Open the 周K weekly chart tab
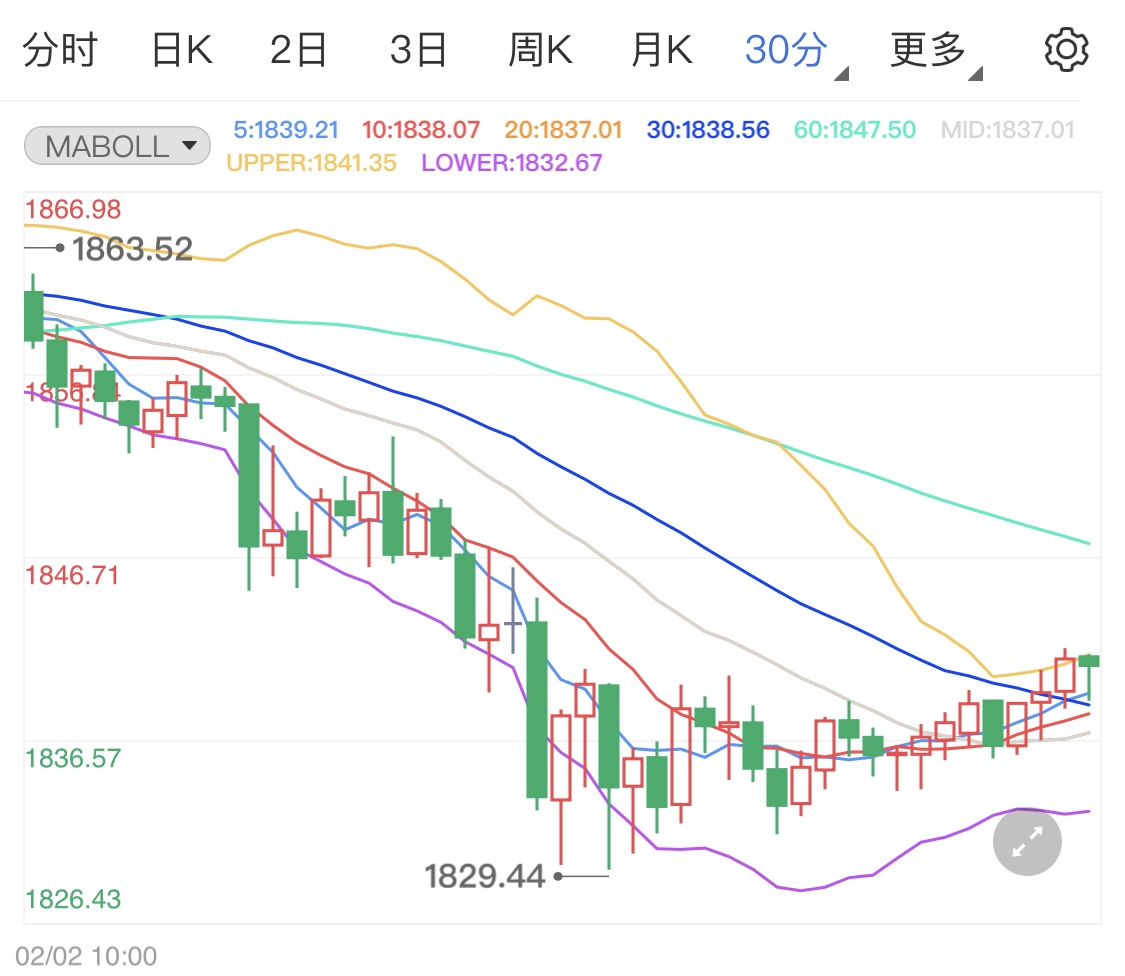The height and width of the screenshot is (976, 1125). coord(540,50)
